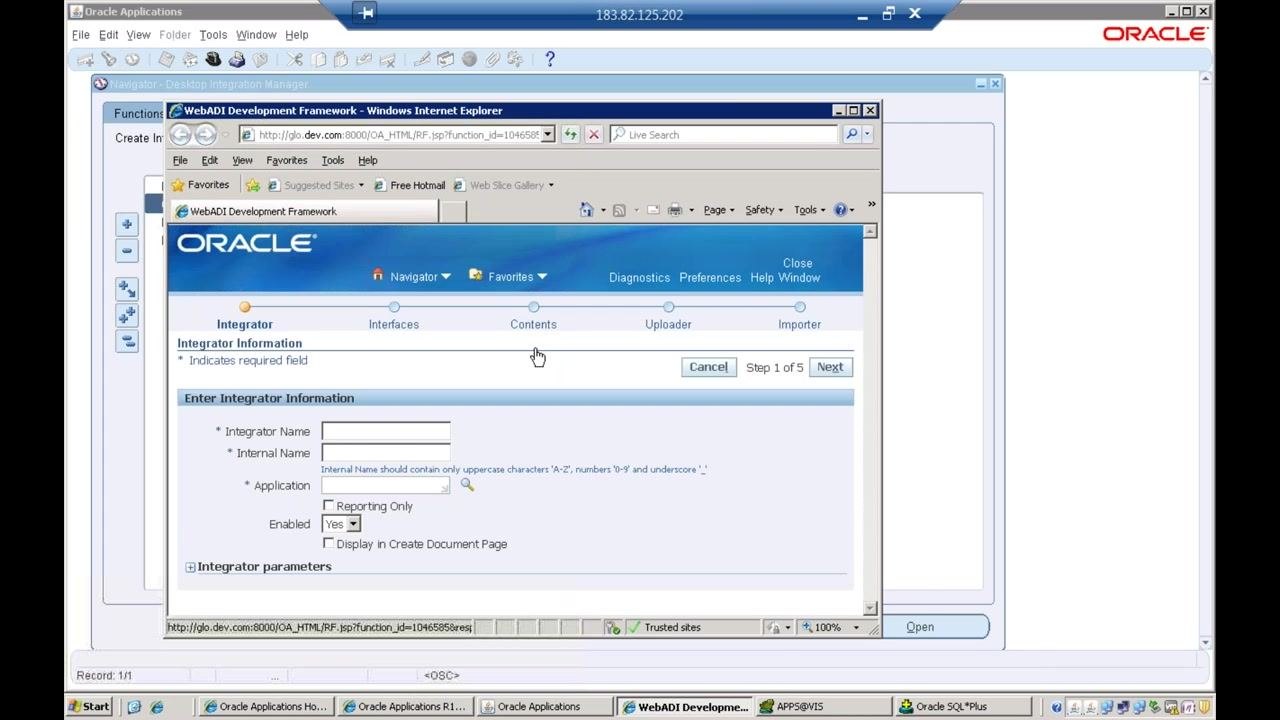The image size is (1280, 720).
Task: Click the plus icon in Navigator left panel
Action: 126,224
